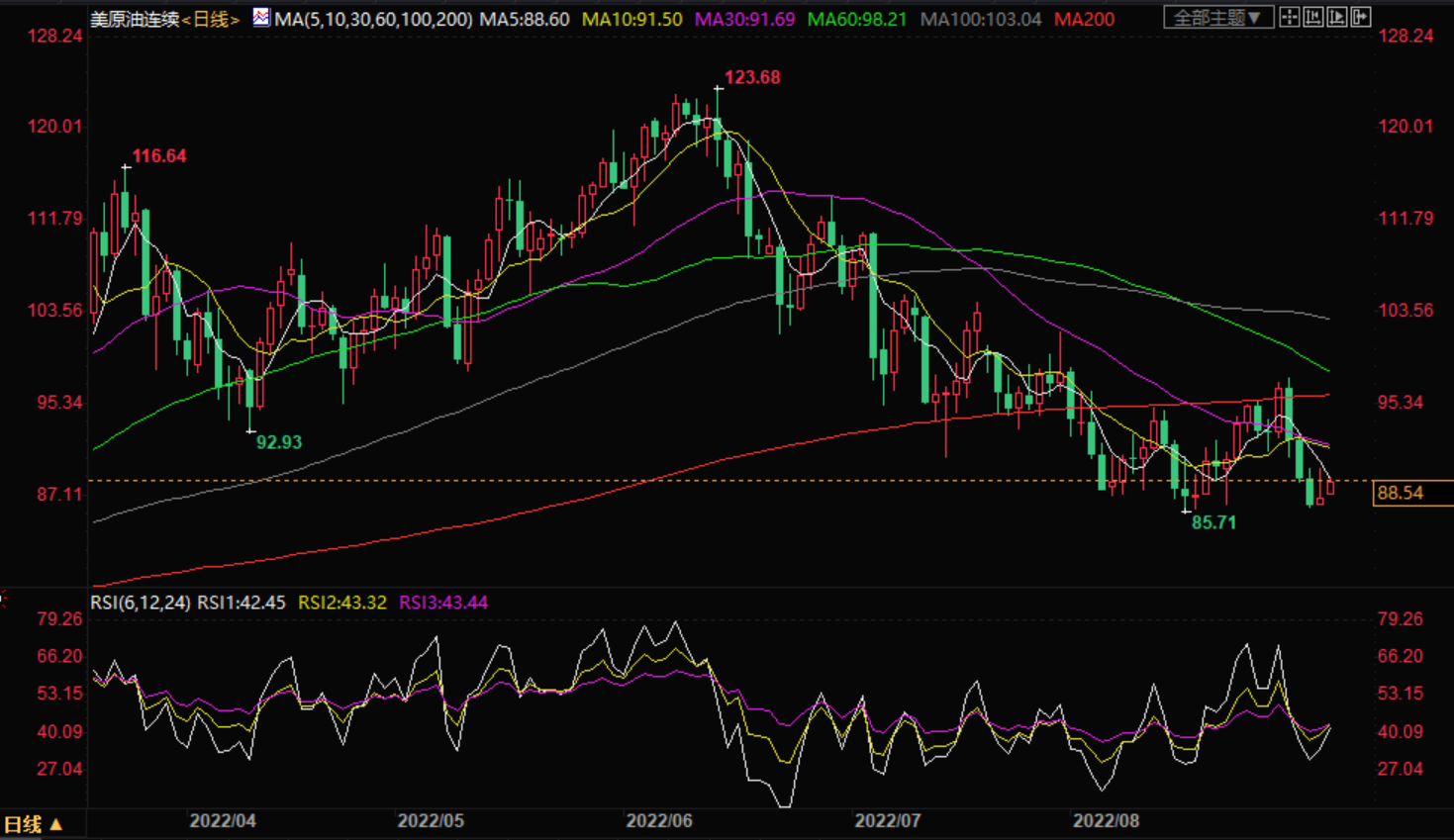Click the green MA60:98.21 legend

pos(857,20)
